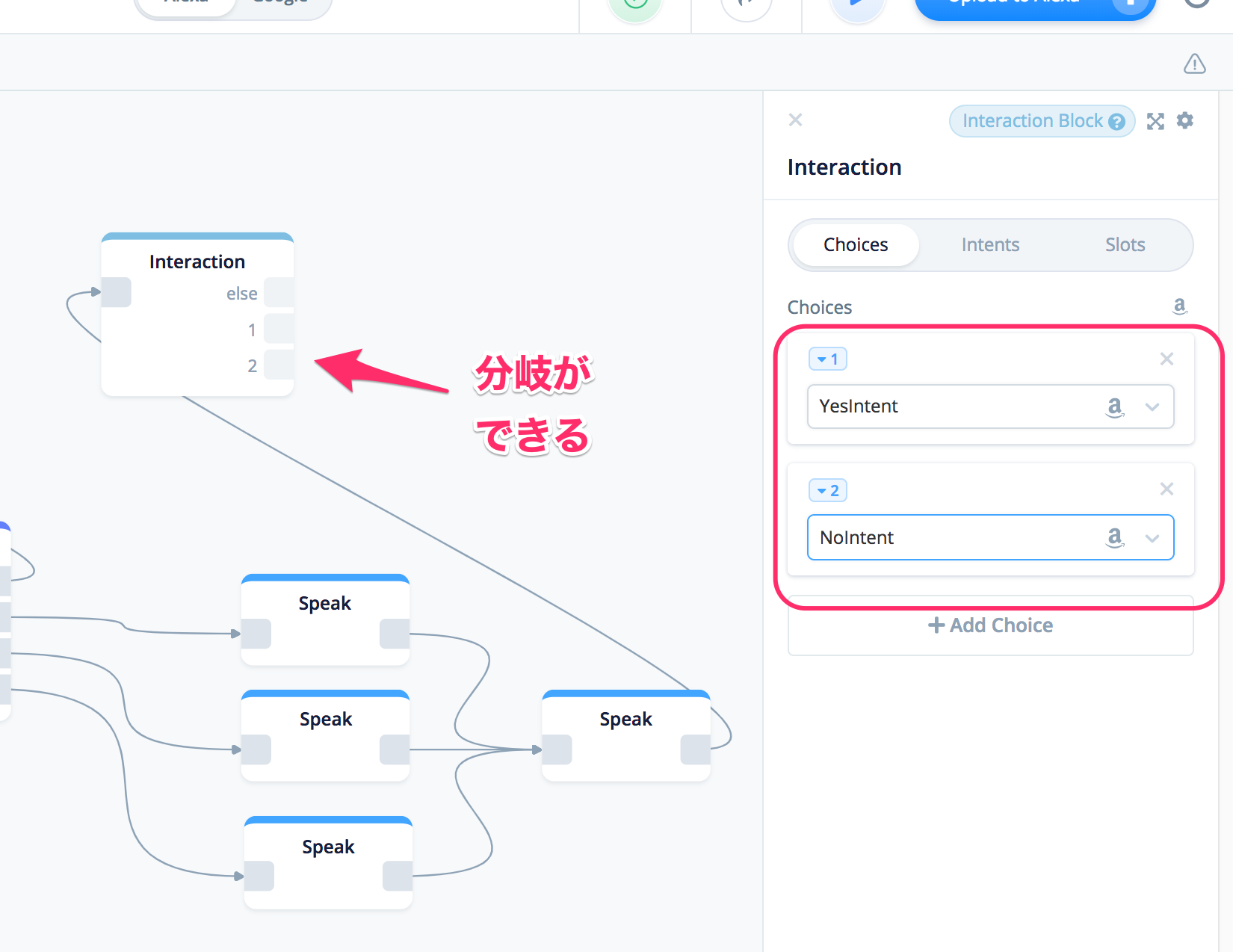
Task: Expand the editor panel to fullscreen
Action: click(x=1155, y=121)
